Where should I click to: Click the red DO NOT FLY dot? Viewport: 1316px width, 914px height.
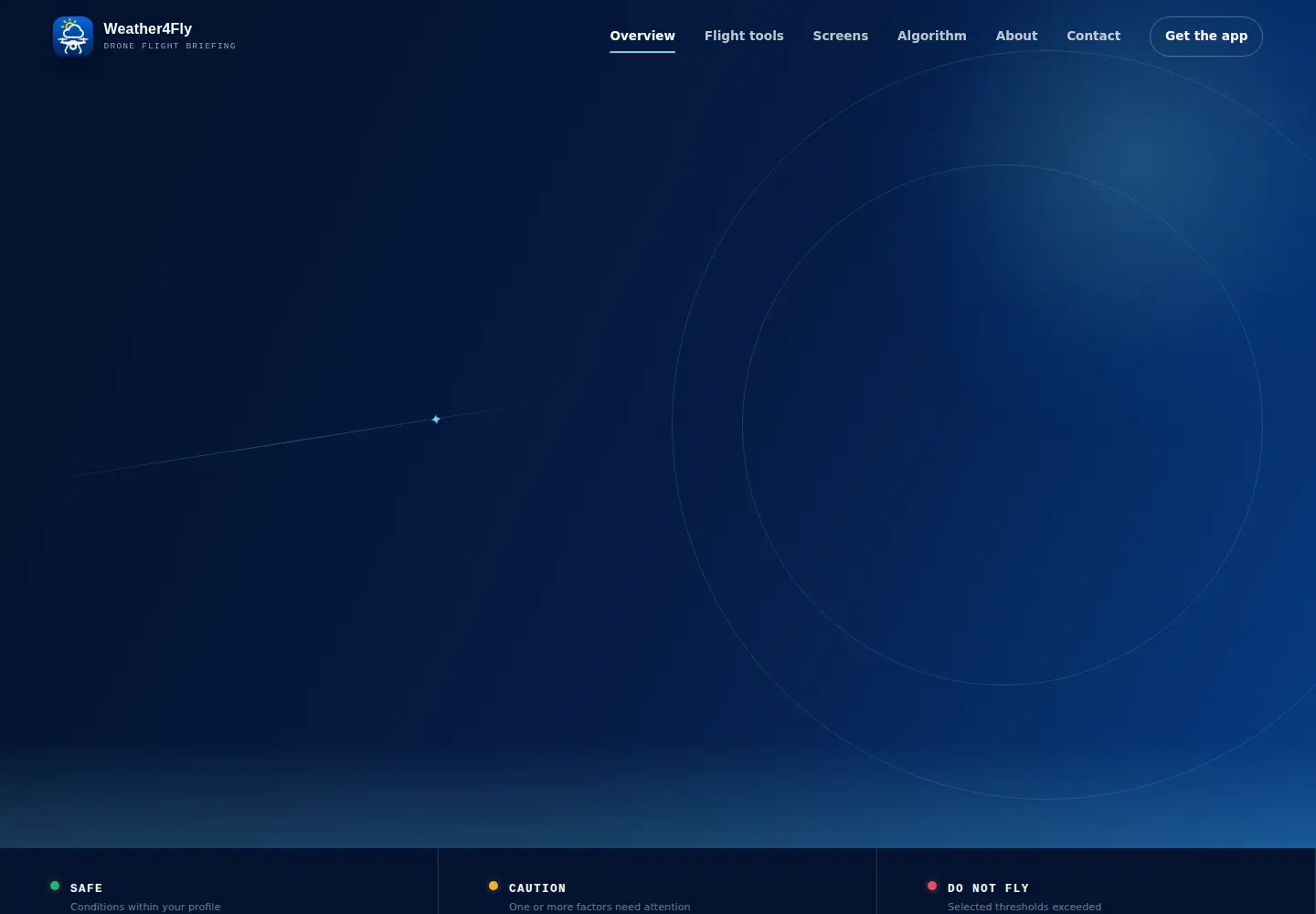coord(932,886)
